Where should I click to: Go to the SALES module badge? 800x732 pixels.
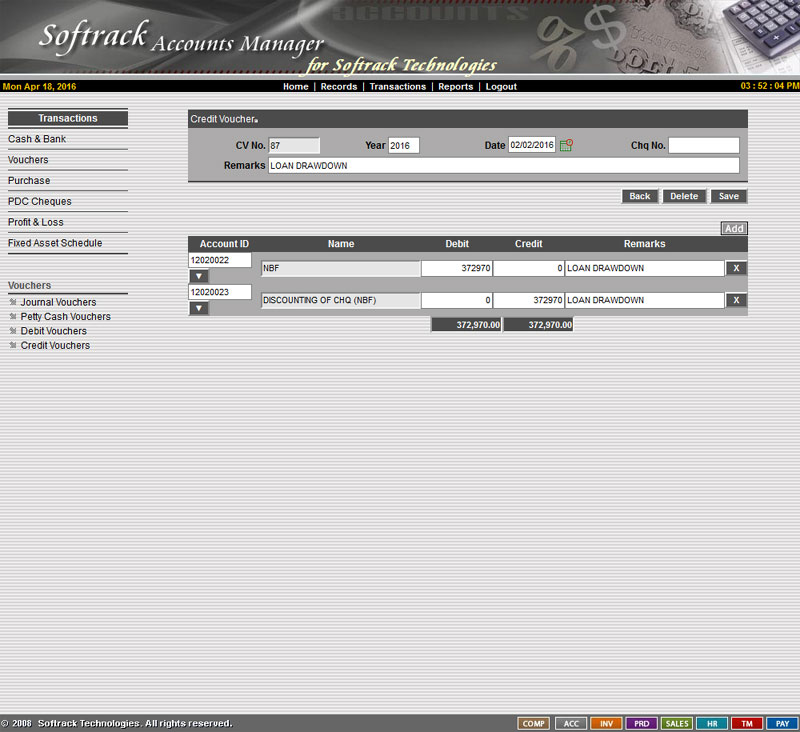677,723
